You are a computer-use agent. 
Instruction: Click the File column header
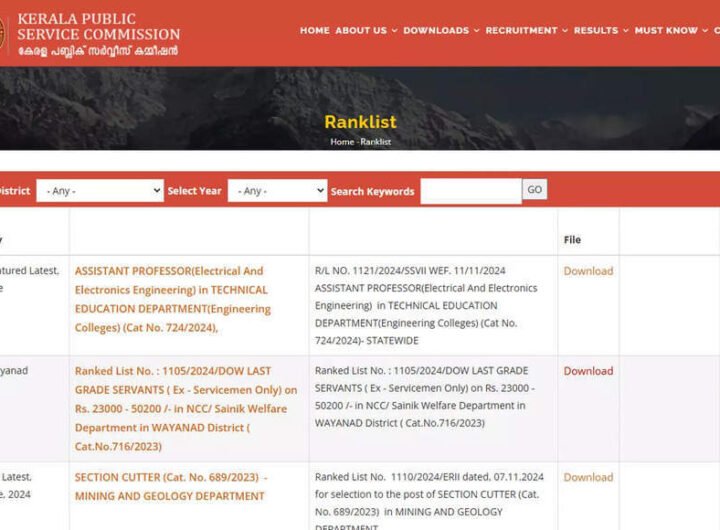572,240
